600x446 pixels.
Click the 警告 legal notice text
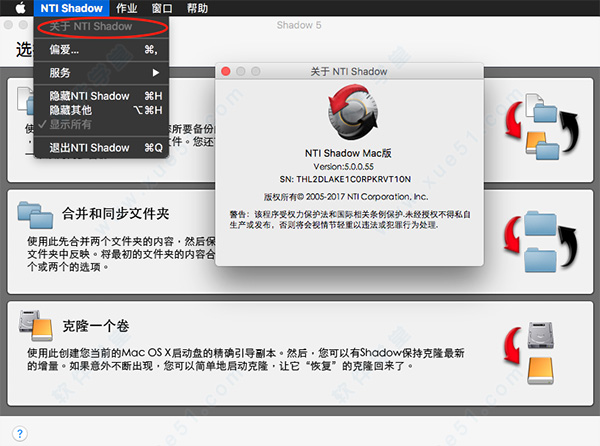pos(350,220)
